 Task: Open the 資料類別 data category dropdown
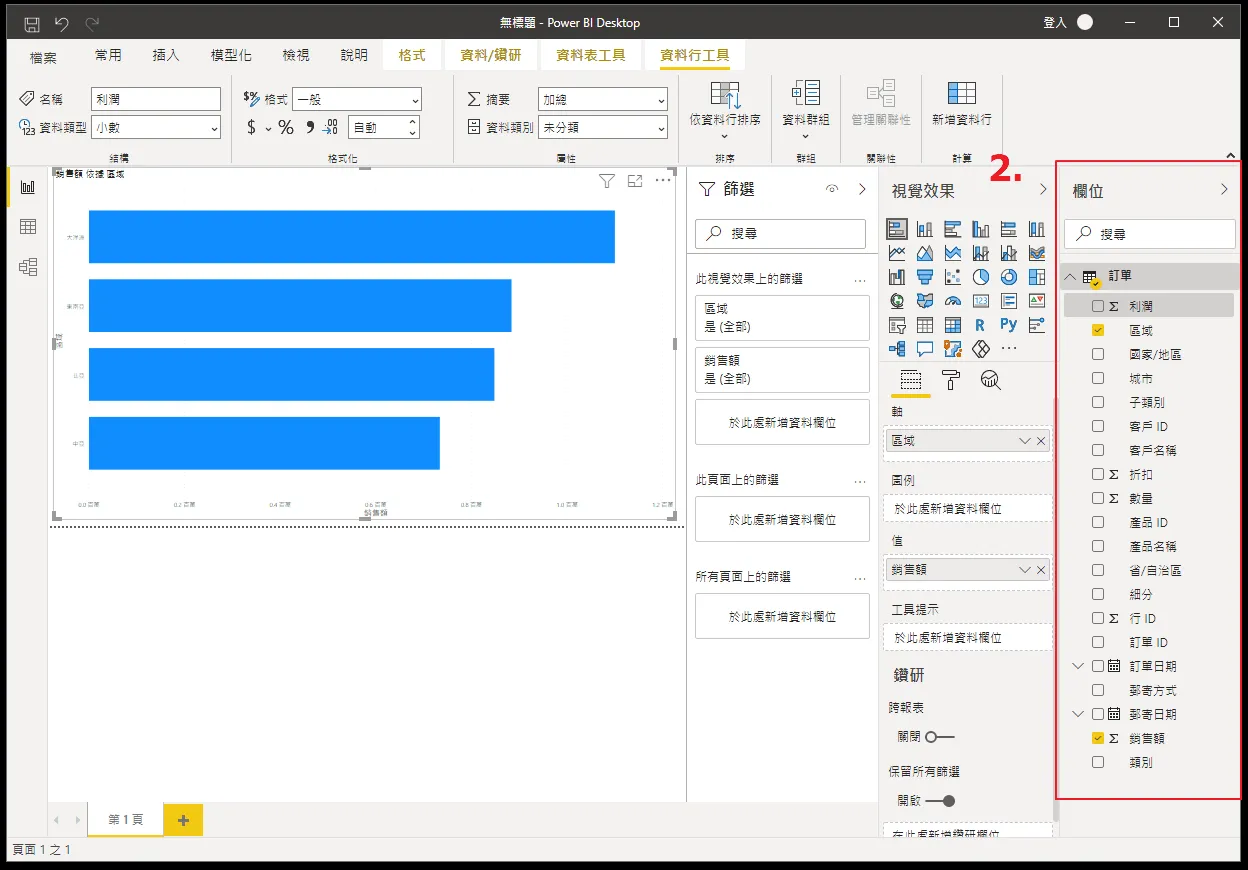(603, 127)
